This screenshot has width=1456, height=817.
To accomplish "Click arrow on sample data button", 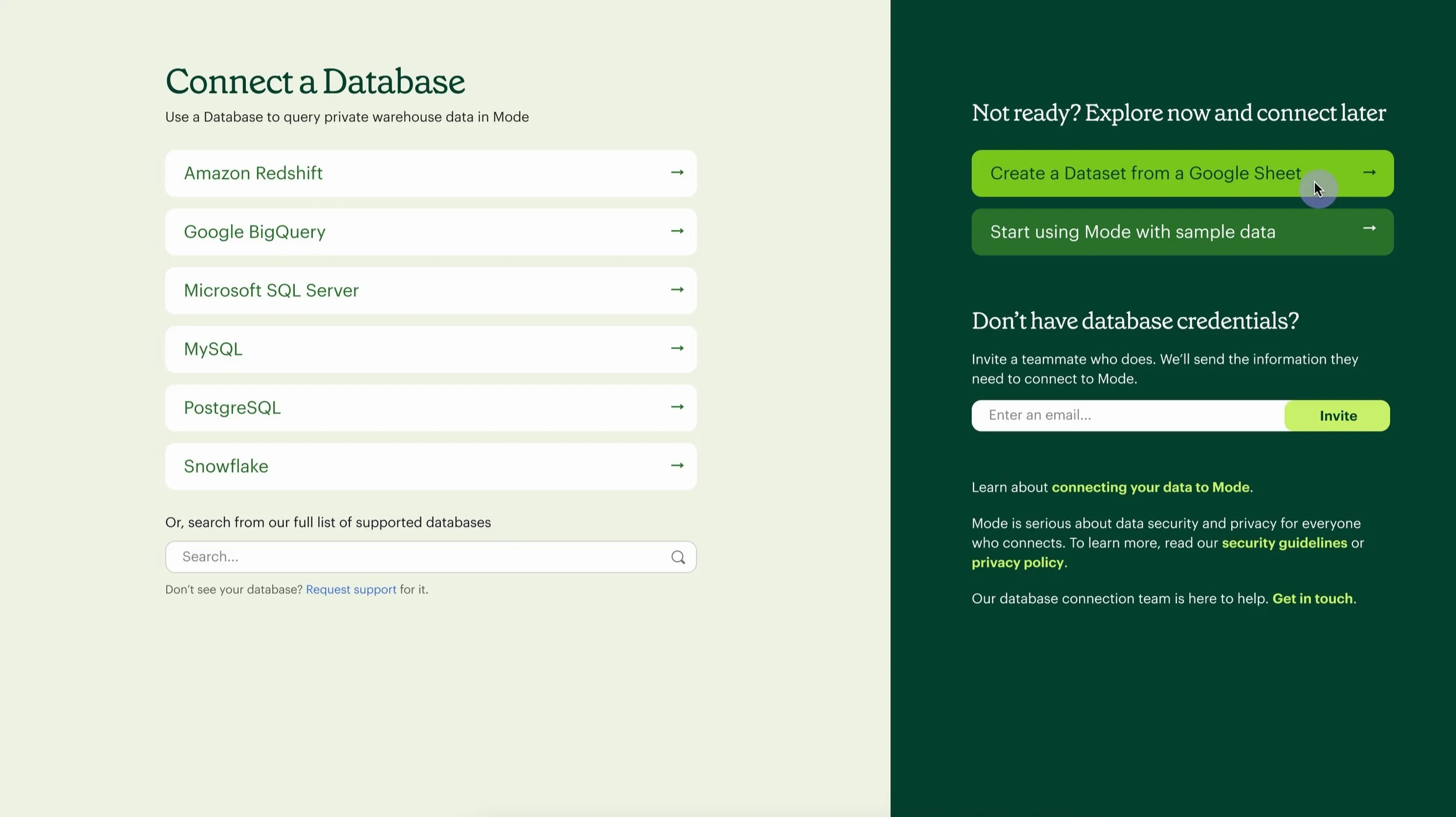I will 1369,228.
